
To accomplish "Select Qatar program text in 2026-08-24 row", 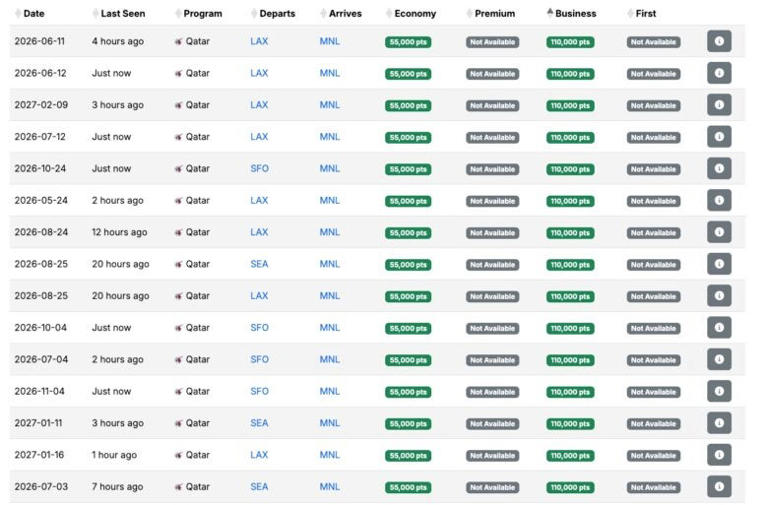I will tap(197, 233).
